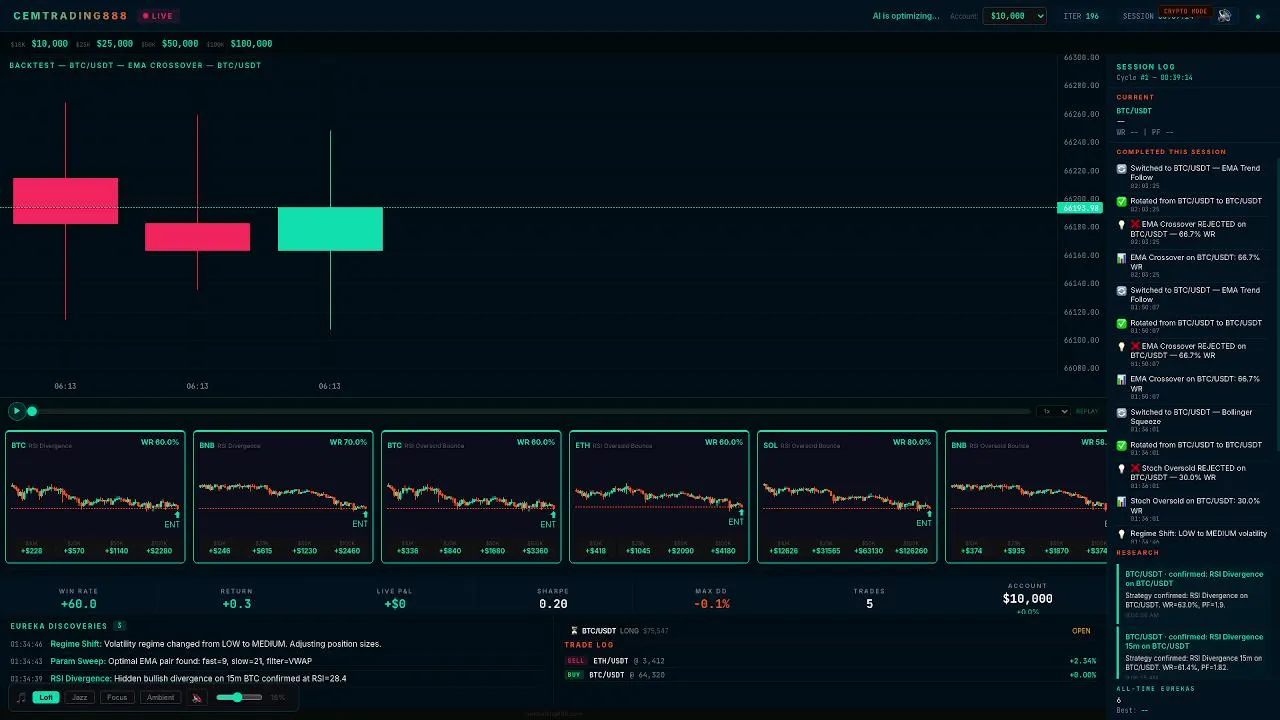Open 'RSI Divergence on BTC/USDT' research card
Image resolution: width=1280 pixels, height=720 pixels.
click(1193, 594)
